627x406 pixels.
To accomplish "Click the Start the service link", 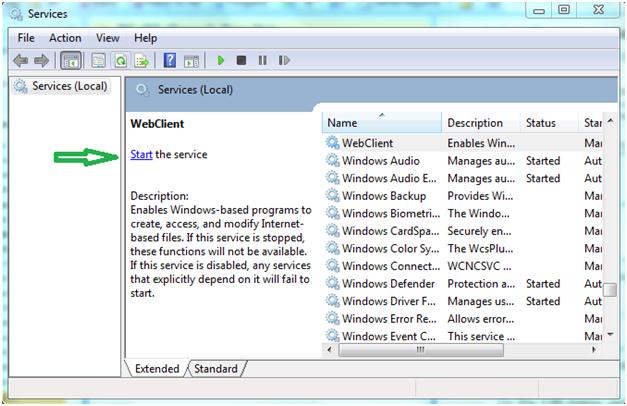I will click(x=141, y=155).
